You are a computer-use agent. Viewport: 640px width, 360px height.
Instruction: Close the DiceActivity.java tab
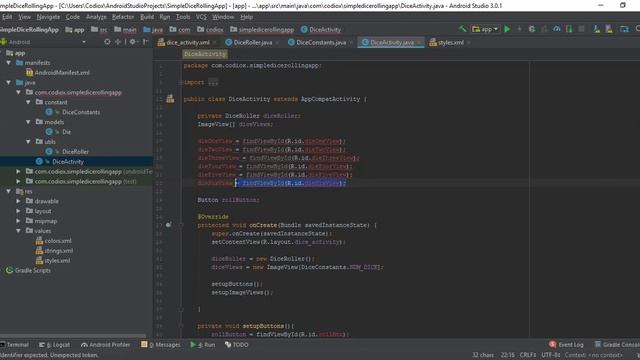coord(419,42)
